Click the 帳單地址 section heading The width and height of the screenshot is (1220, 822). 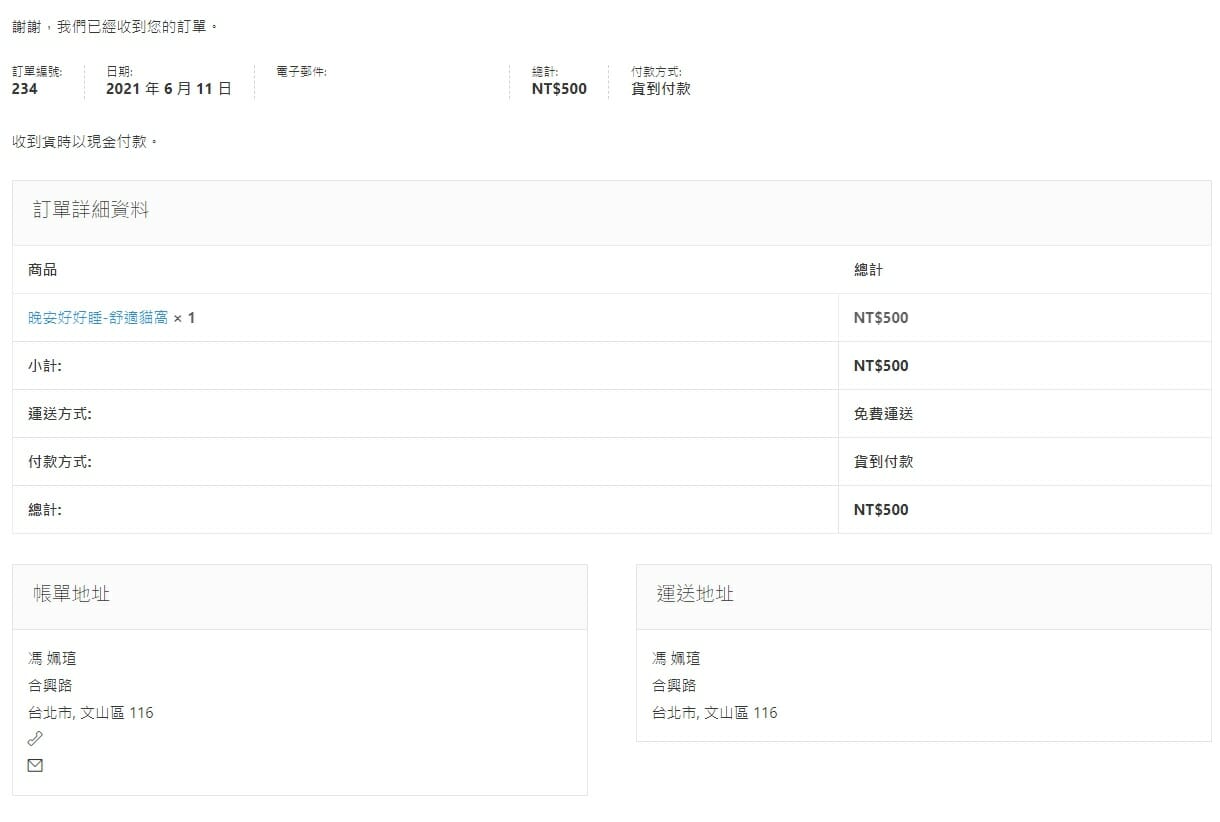(x=71, y=594)
